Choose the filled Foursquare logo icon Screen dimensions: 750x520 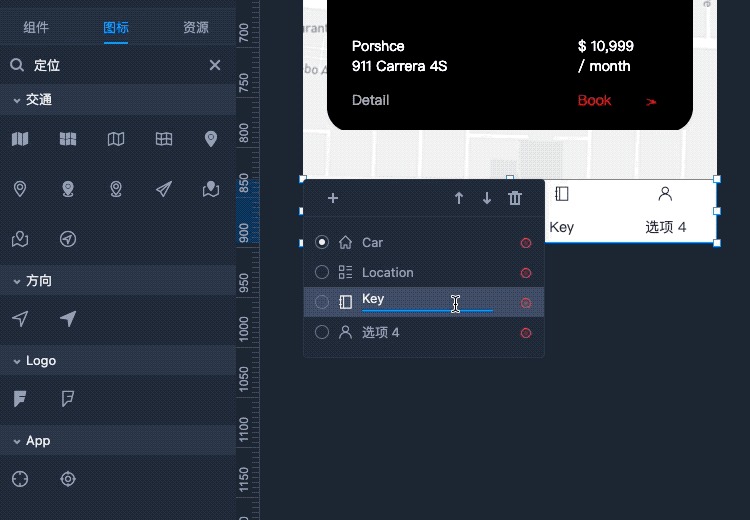20,399
